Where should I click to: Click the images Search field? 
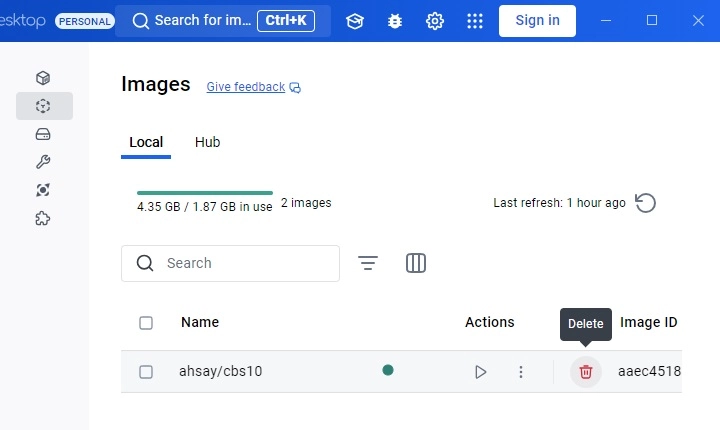[231, 263]
